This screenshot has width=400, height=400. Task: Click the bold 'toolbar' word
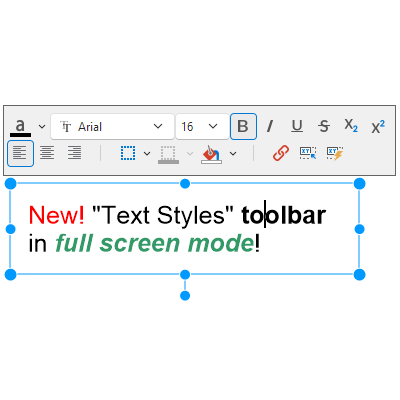283,215
